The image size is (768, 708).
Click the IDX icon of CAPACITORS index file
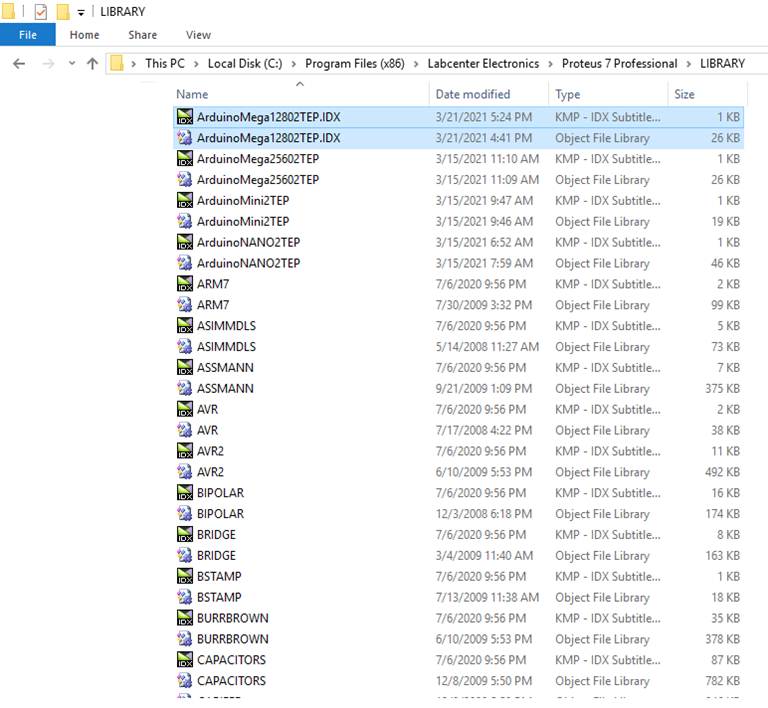click(x=184, y=660)
